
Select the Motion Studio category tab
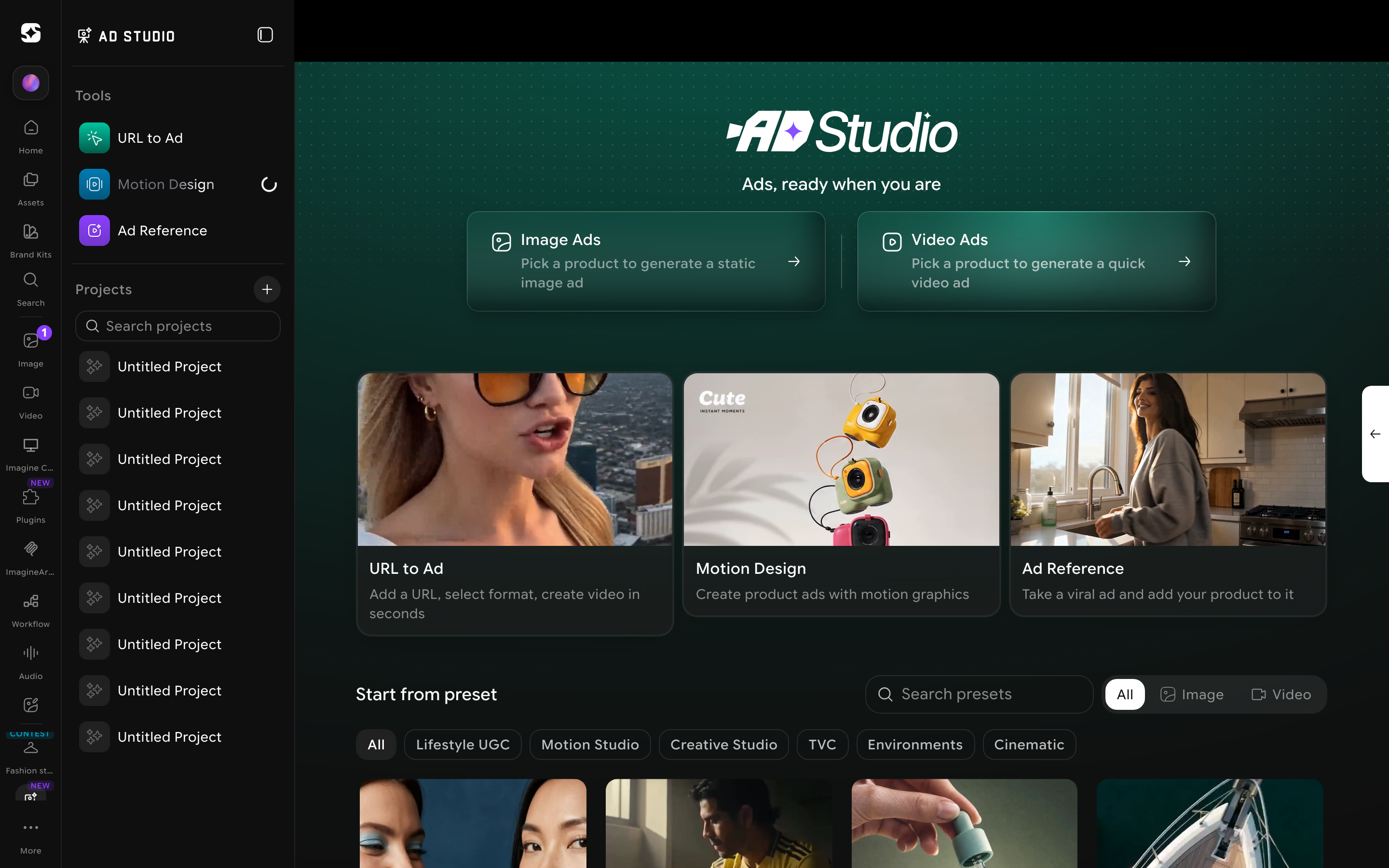[x=590, y=745]
